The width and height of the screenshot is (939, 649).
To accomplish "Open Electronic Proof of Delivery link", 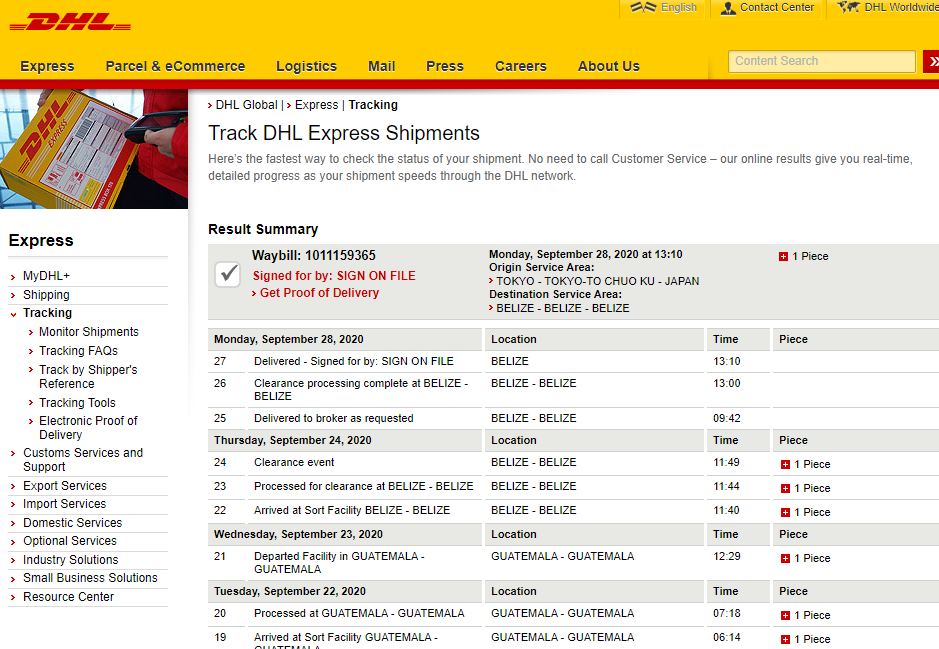I will (88, 427).
